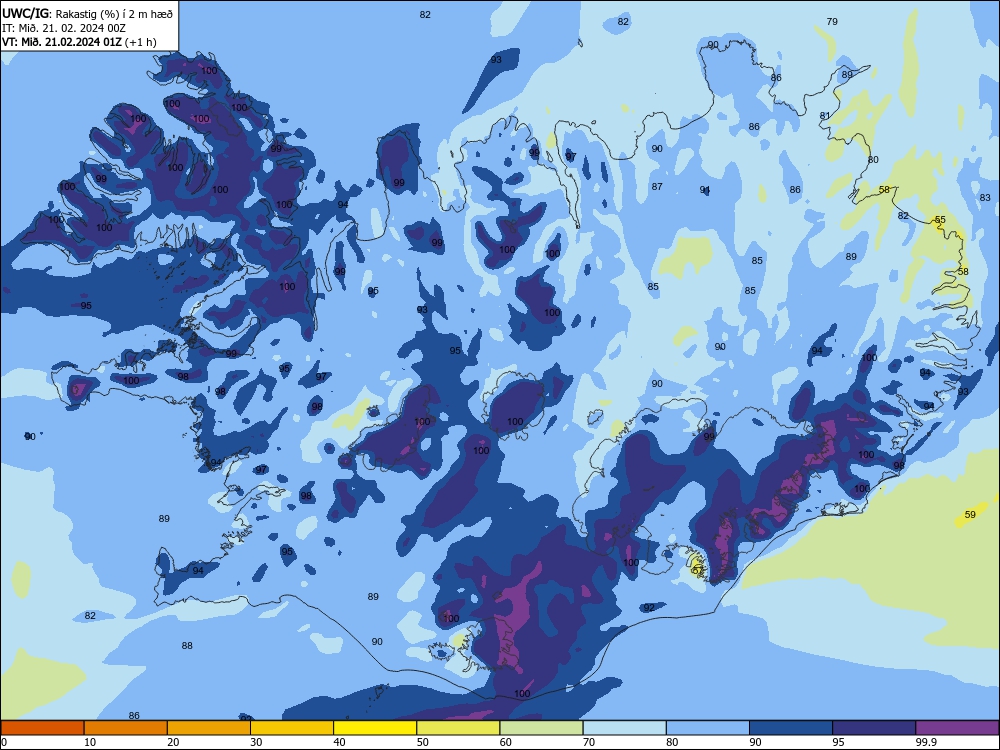The image size is (1000, 750).
Task: Click the orange 10–20 legend swatch
Action: point(126,728)
